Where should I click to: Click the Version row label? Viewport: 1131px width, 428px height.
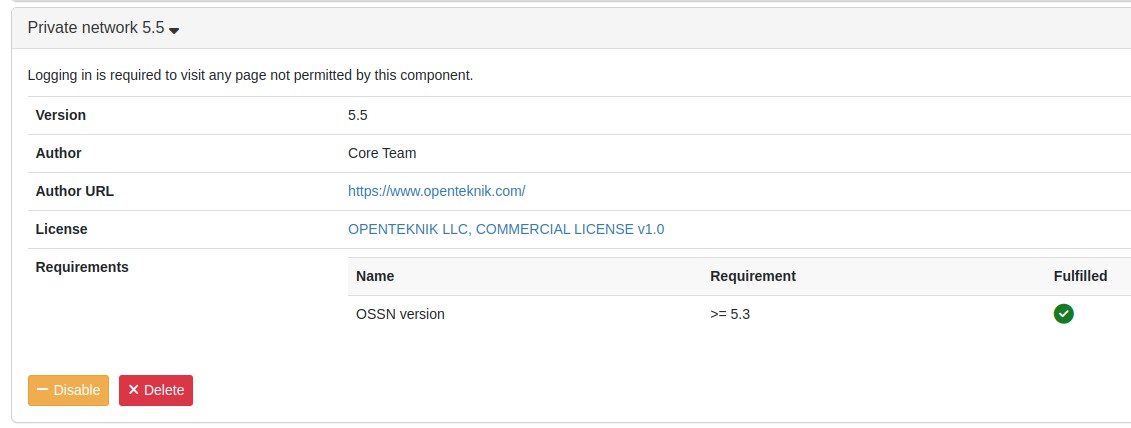[61, 115]
